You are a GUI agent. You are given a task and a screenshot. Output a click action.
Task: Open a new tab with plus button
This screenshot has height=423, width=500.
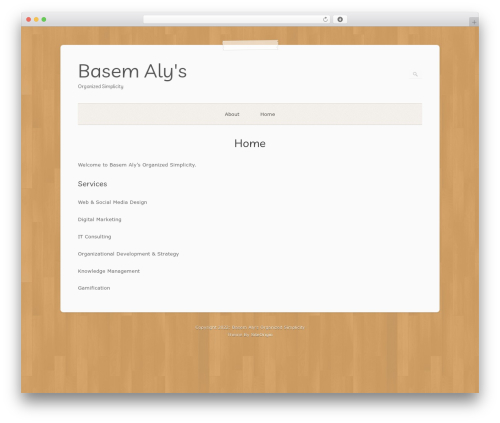(474, 22)
